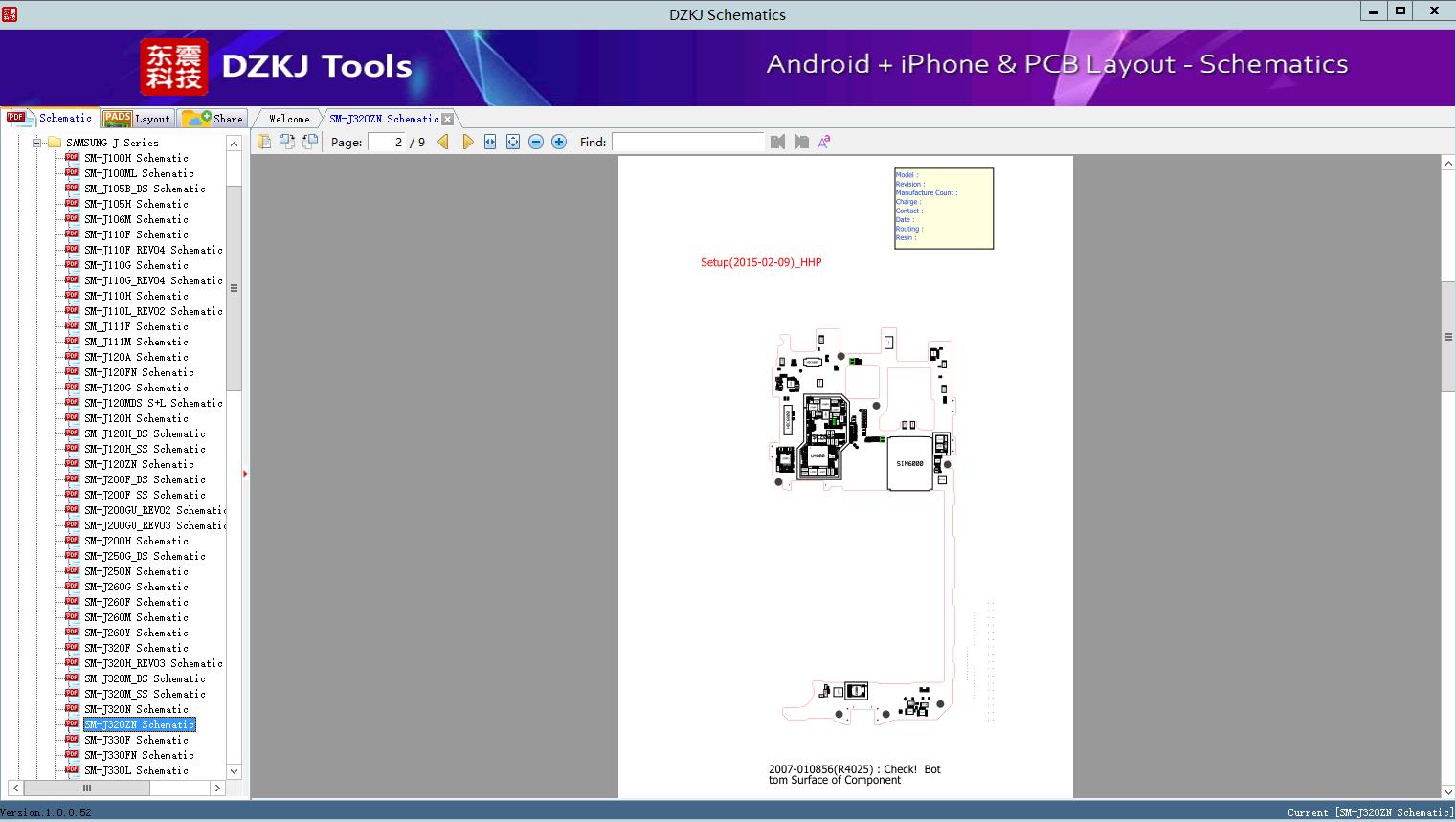Find the previous search match
The image size is (1456, 822).
pos(777,142)
